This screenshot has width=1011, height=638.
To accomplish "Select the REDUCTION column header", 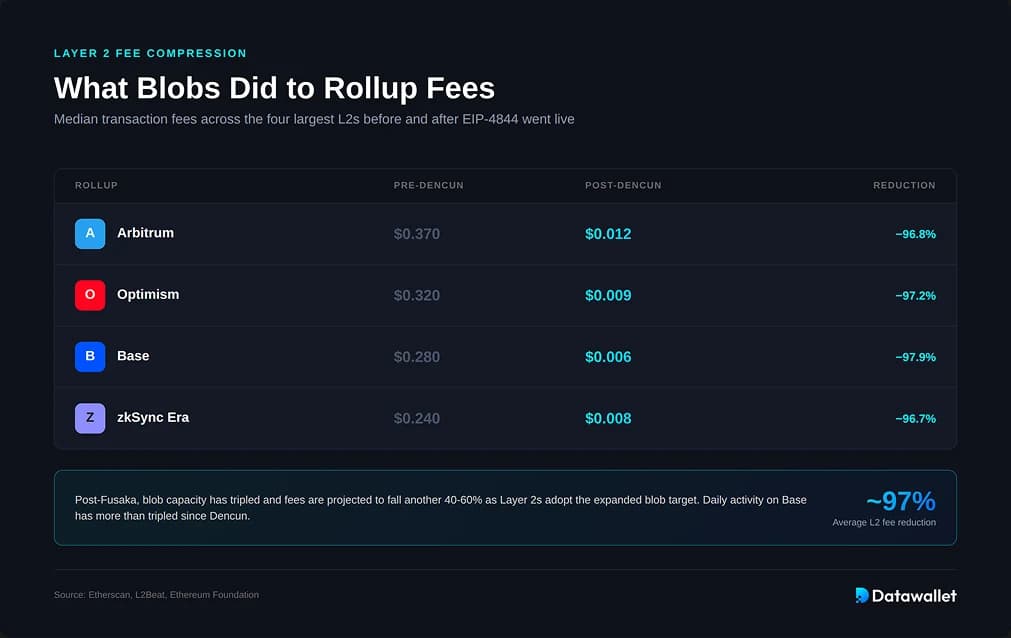I will (x=904, y=185).
